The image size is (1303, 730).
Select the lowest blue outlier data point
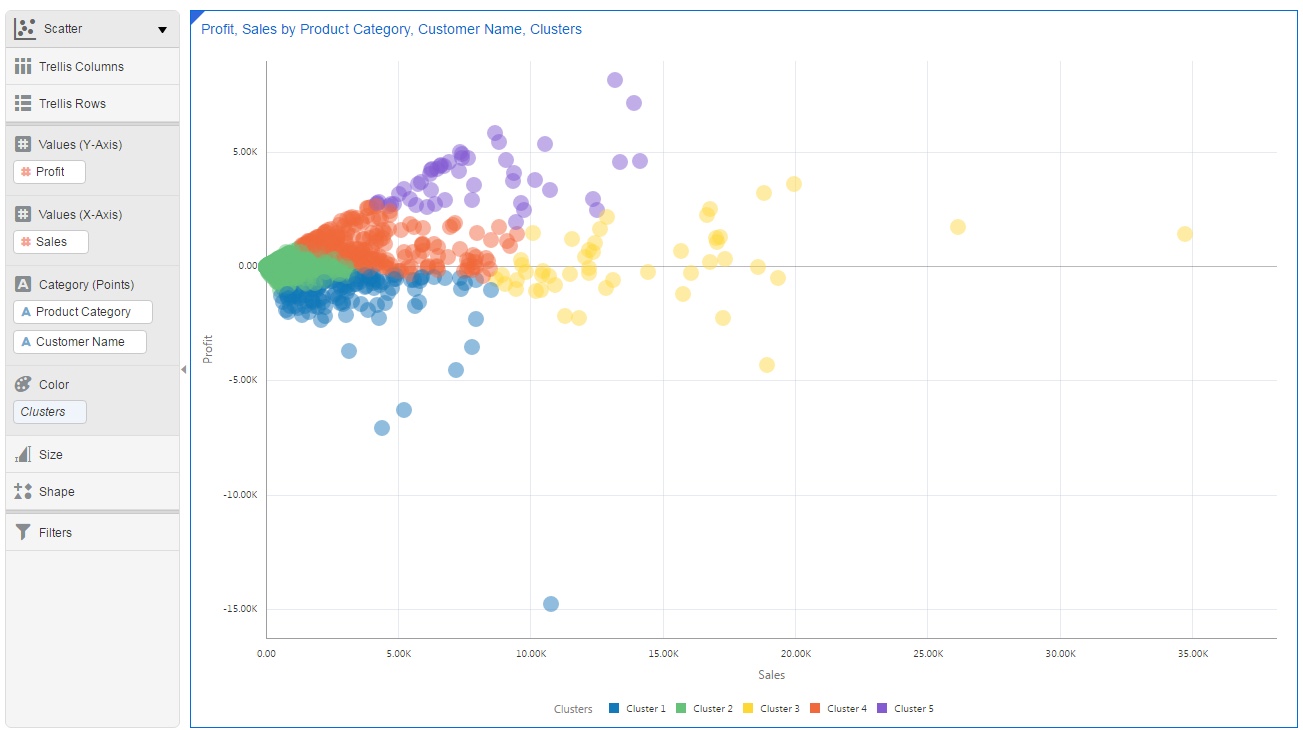[550, 603]
